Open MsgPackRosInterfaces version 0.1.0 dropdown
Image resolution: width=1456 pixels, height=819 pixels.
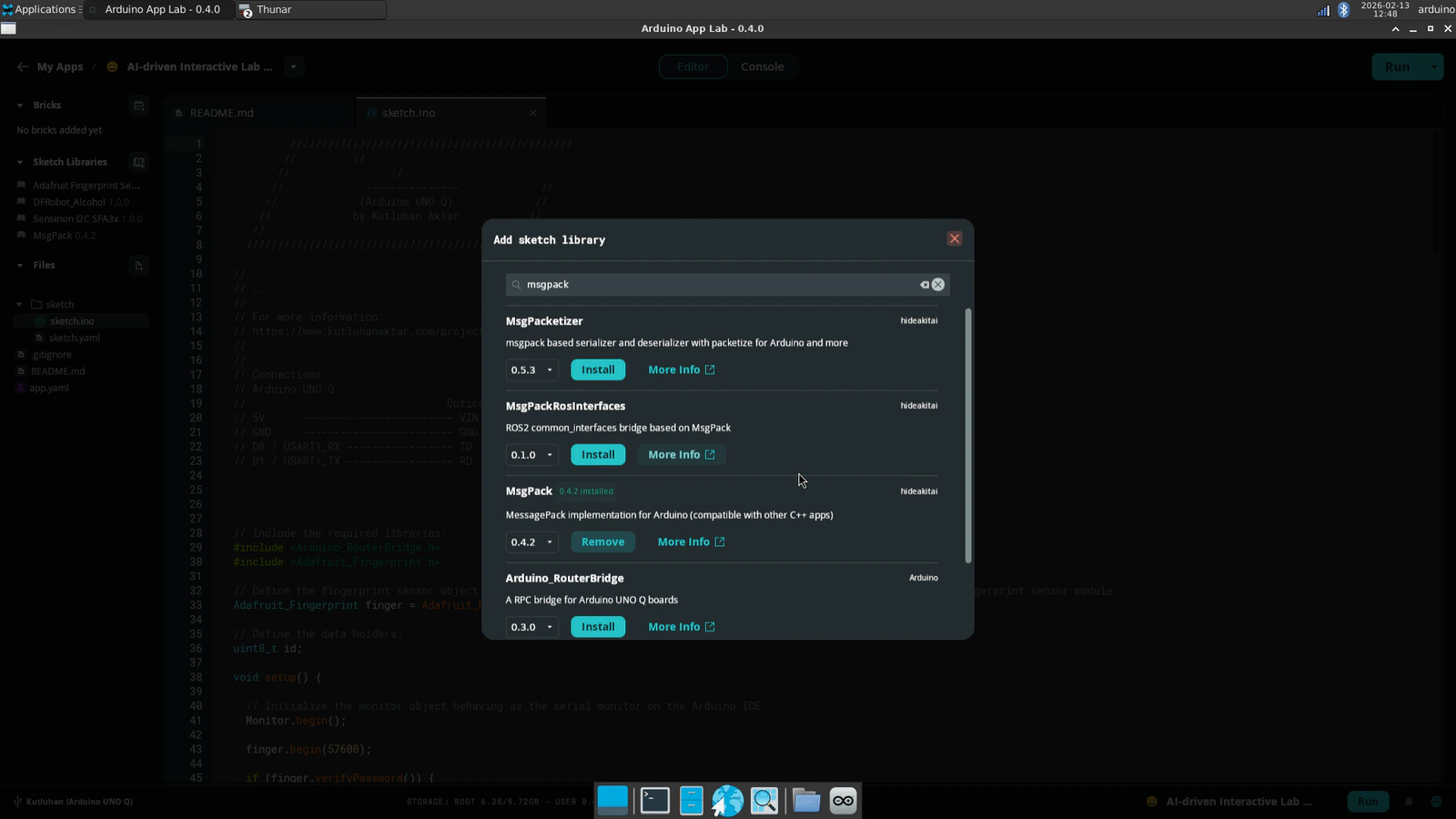click(x=531, y=454)
